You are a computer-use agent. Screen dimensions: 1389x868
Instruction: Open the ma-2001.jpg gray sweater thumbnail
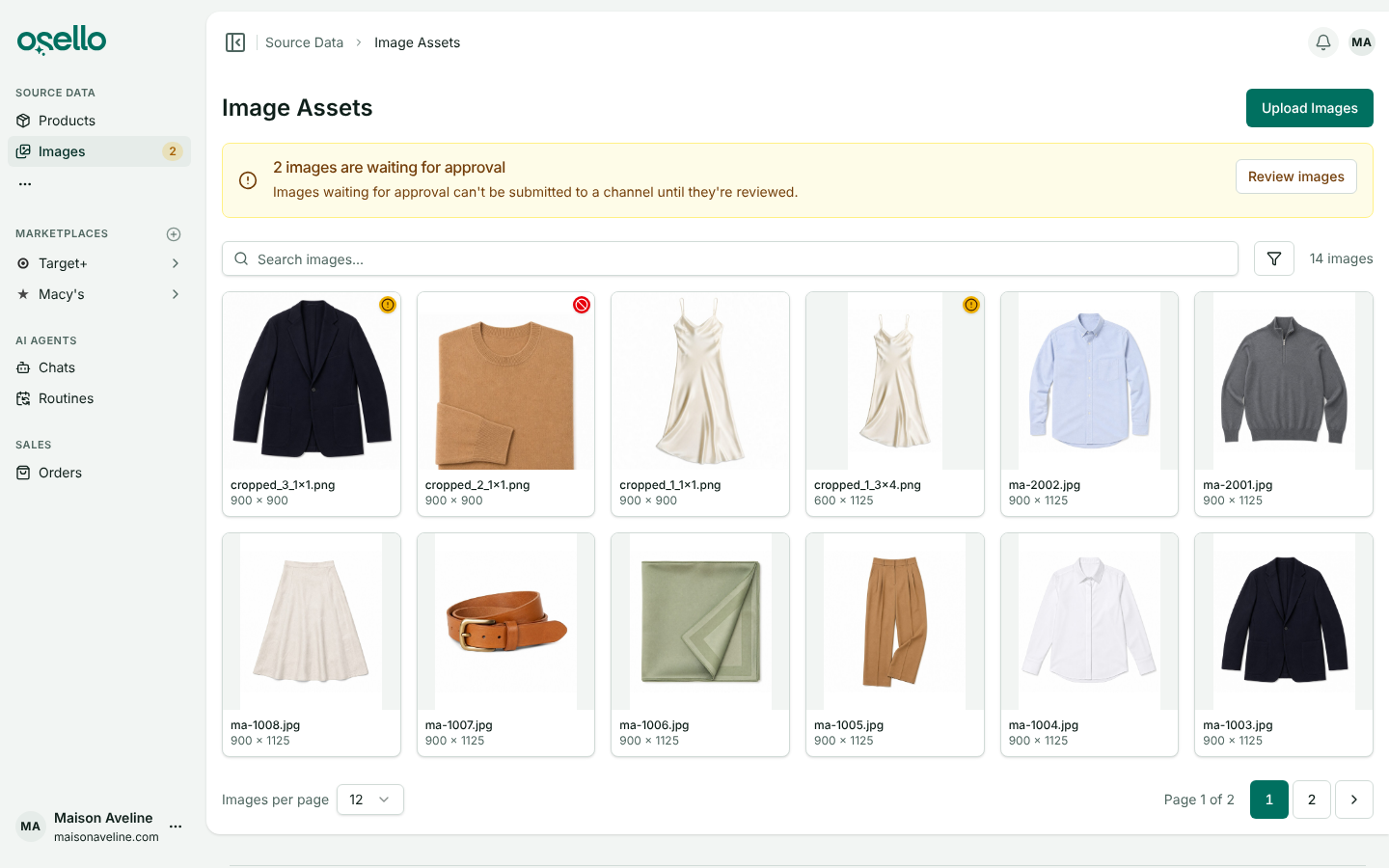[x=1284, y=381]
